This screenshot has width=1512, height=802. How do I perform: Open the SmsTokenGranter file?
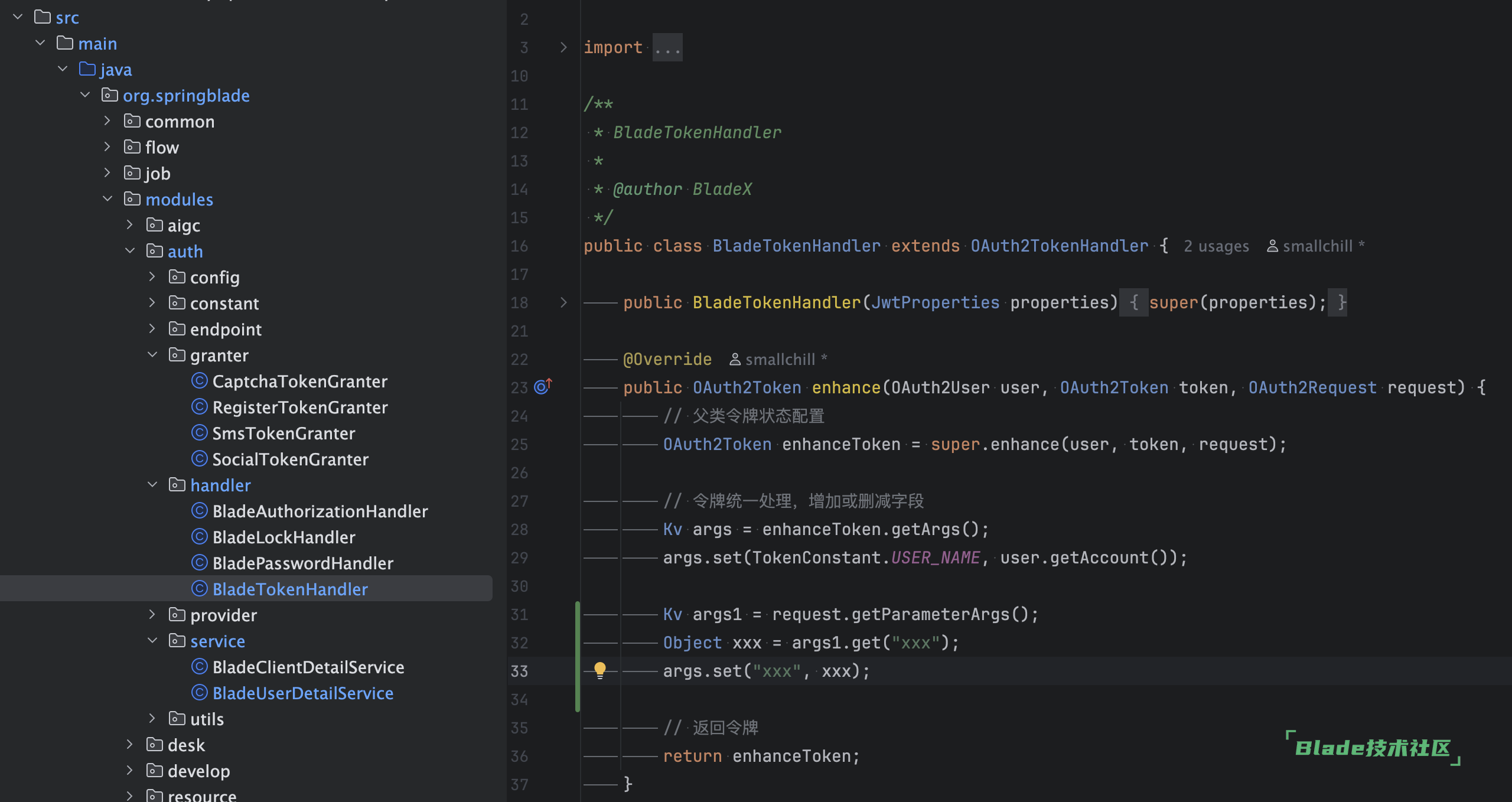[x=283, y=433]
